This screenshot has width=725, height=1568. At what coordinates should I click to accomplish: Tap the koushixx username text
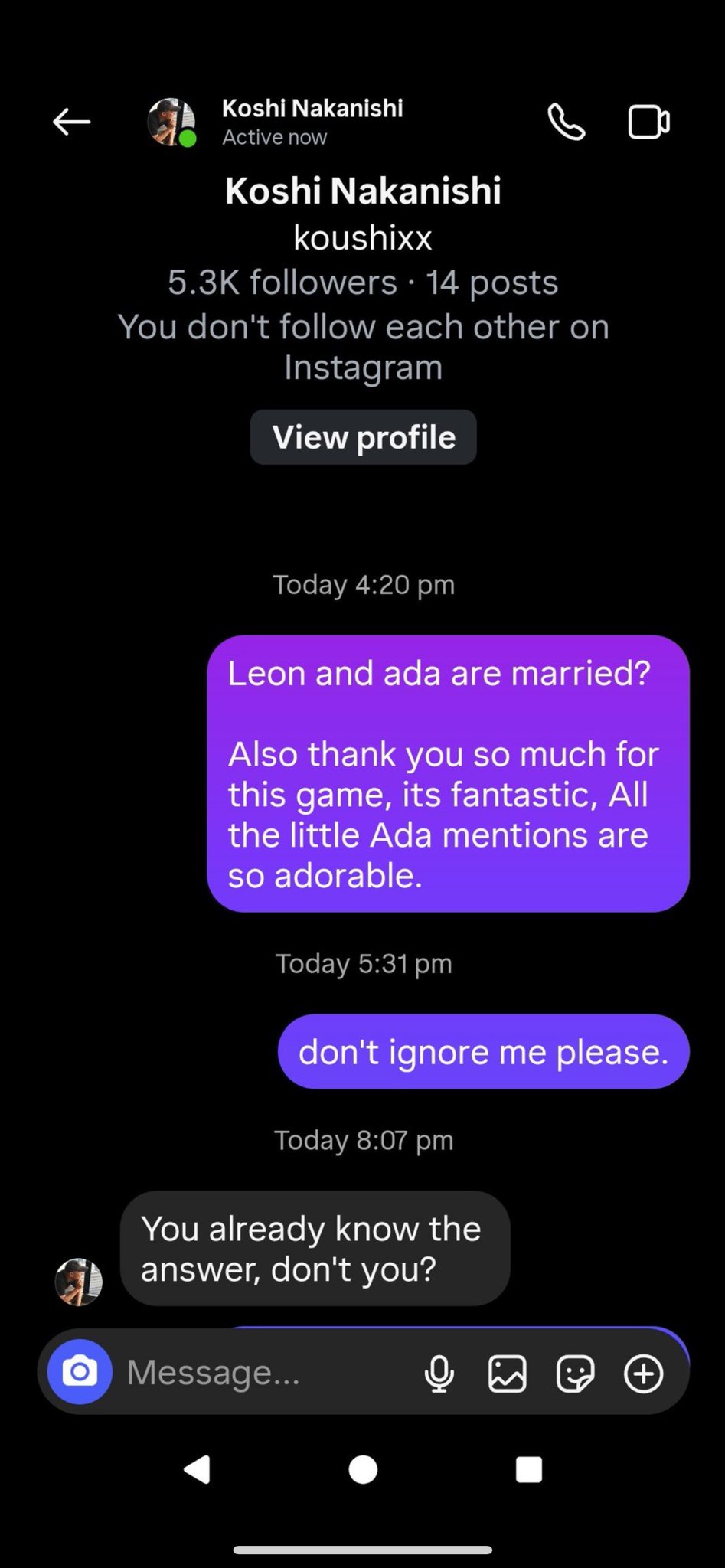pyautogui.click(x=363, y=238)
